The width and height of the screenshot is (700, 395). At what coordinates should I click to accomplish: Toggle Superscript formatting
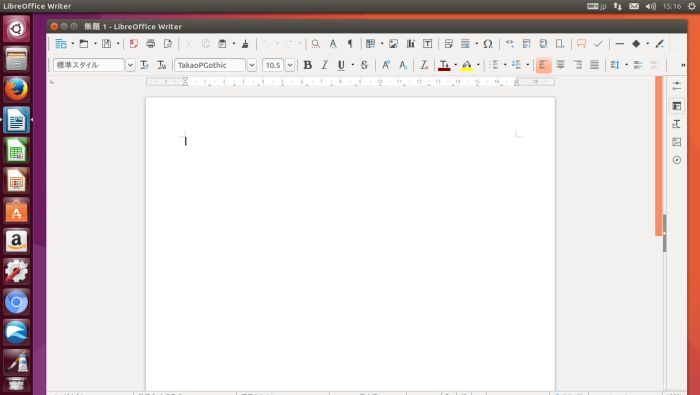pyautogui.click(x=386, y=65)
